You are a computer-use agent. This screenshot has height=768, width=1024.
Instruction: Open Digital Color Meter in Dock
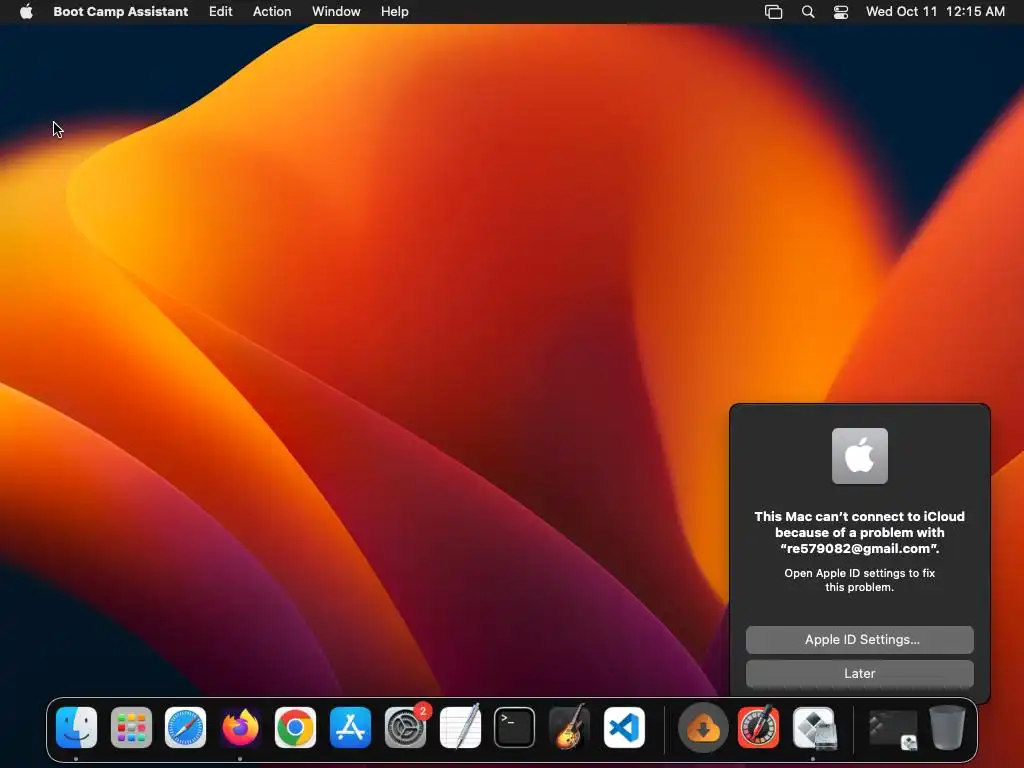(x=758, y=728)
